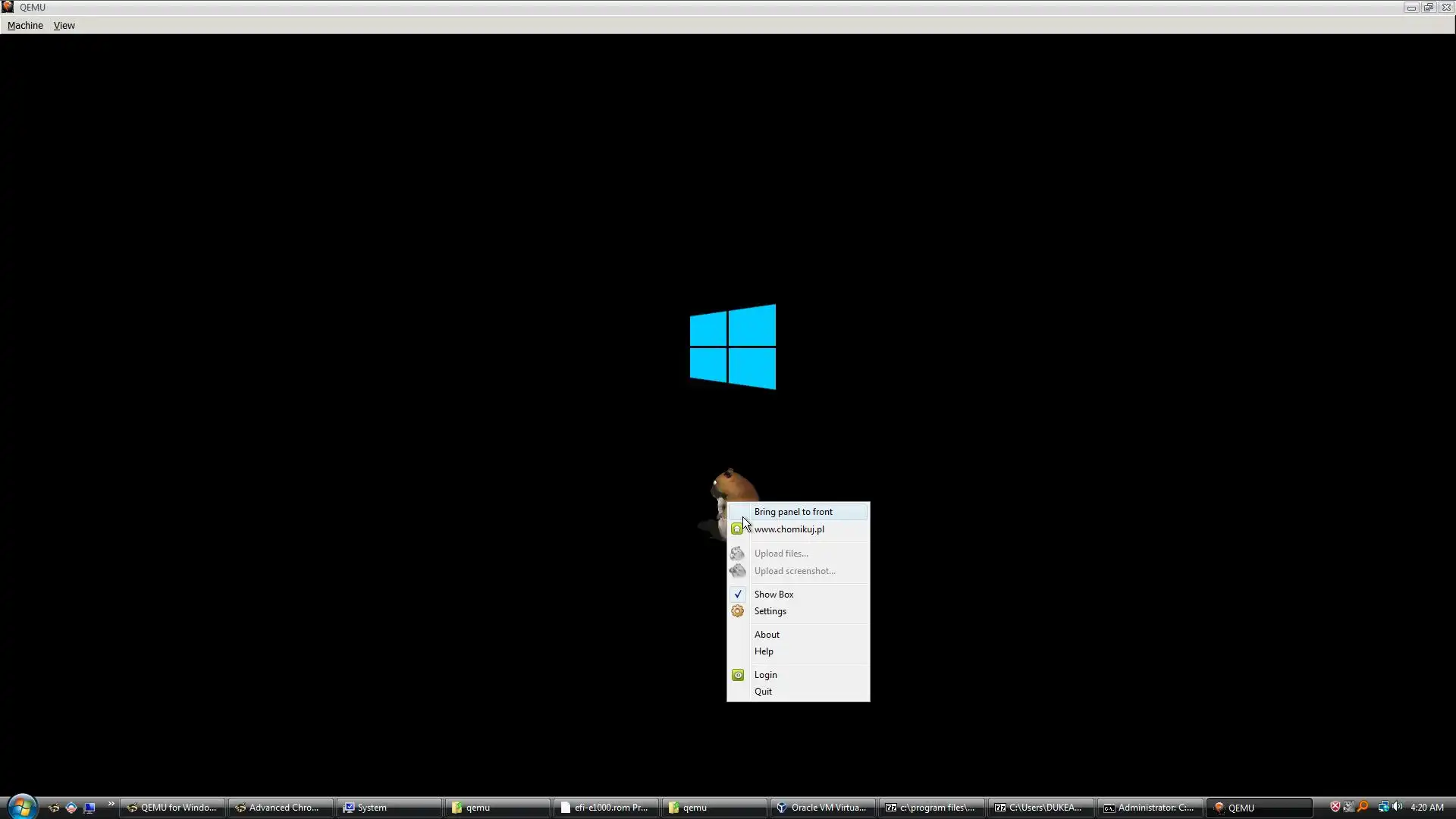The width and height of the screenshot is (1456, 819).
Task: Switch to Administrator command prompt taskbar button
Action: pos(1149,808)
